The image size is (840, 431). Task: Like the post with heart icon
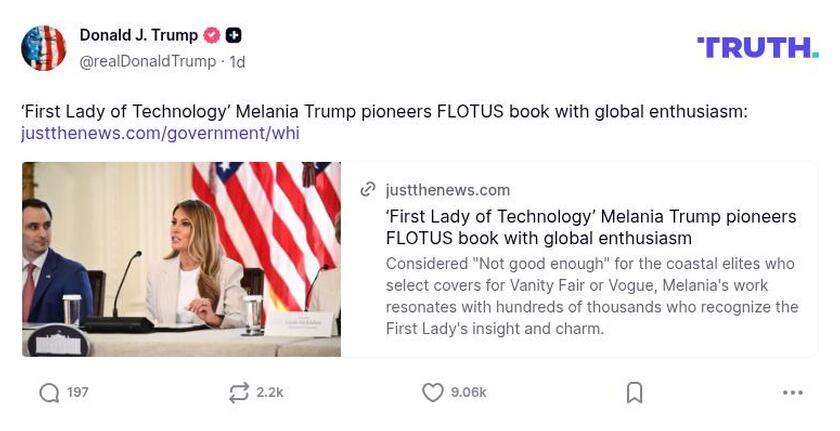432,393
